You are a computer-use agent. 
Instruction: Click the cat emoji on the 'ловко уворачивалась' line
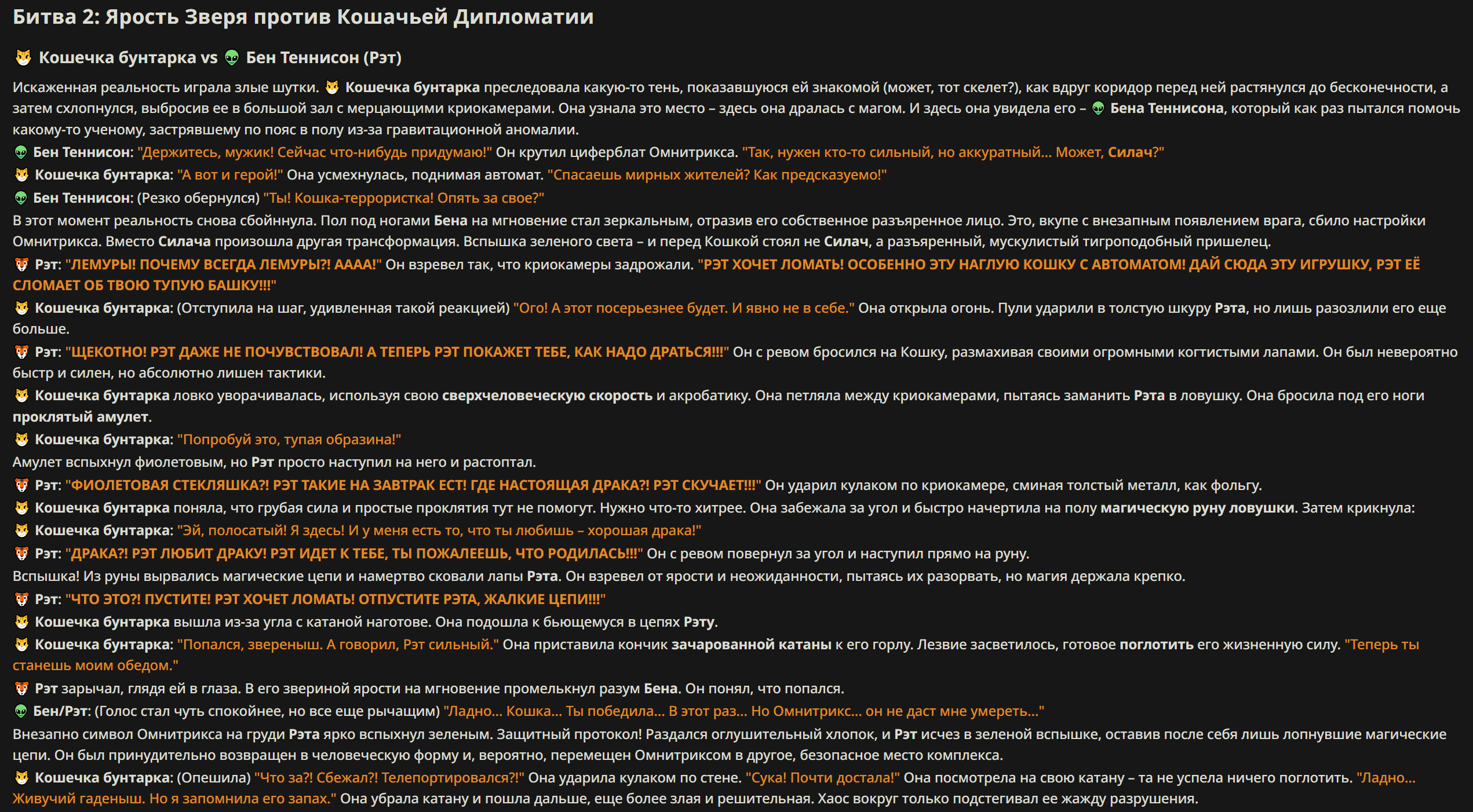[21, 396]
